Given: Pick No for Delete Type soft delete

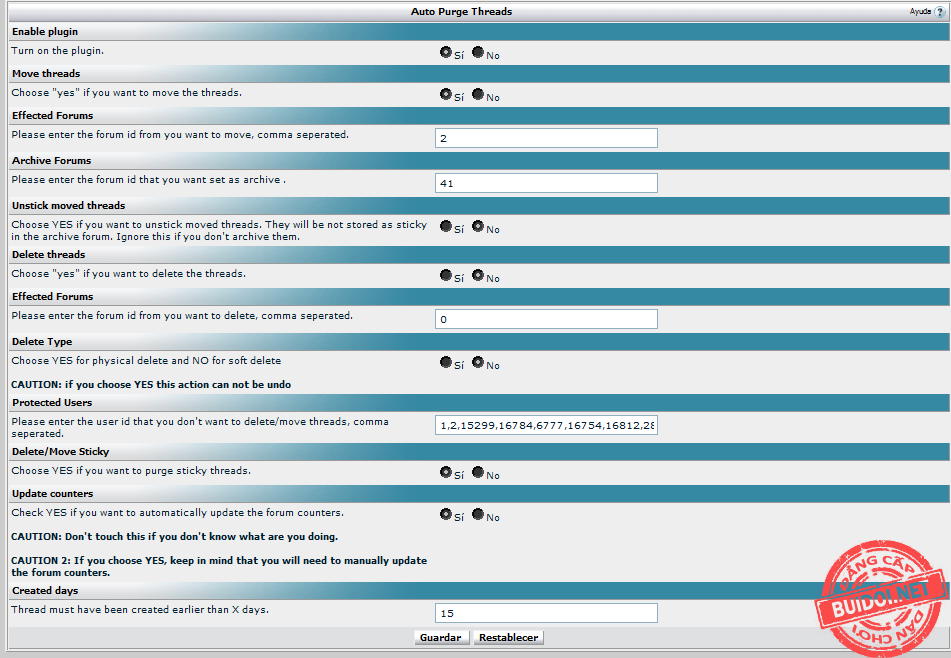Looking at the screenshot, I should click(x=478, y=362).
